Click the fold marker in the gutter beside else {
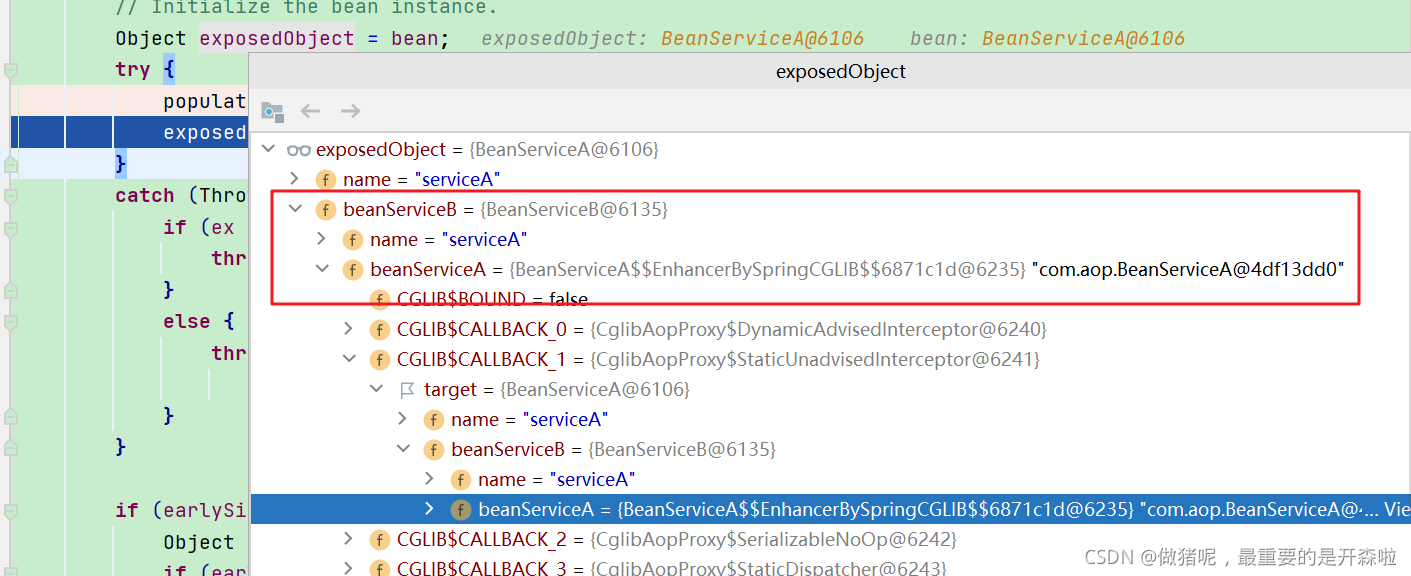 (11, 321)
